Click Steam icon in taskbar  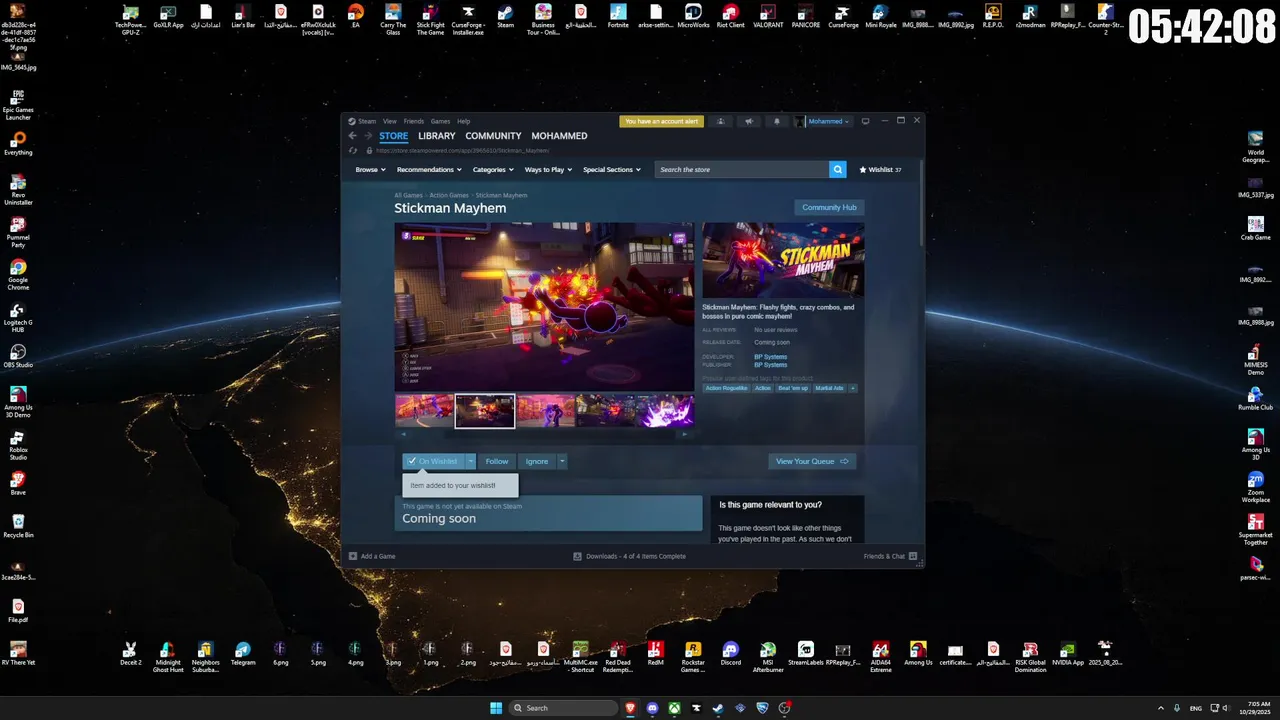(x=718, y=708)
